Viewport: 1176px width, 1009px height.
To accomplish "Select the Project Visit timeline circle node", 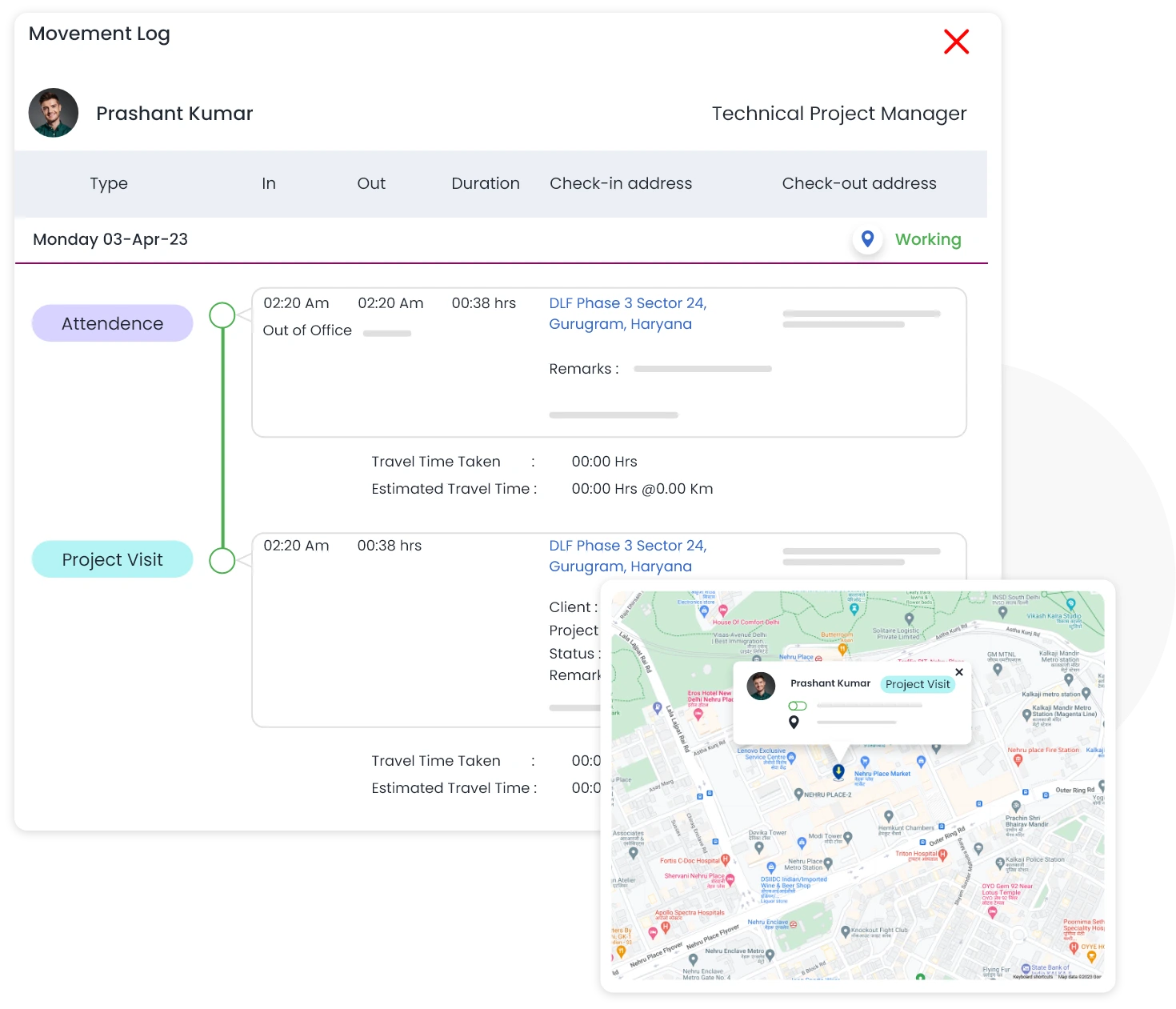I will pyautogui.click(x=222, y=560).
